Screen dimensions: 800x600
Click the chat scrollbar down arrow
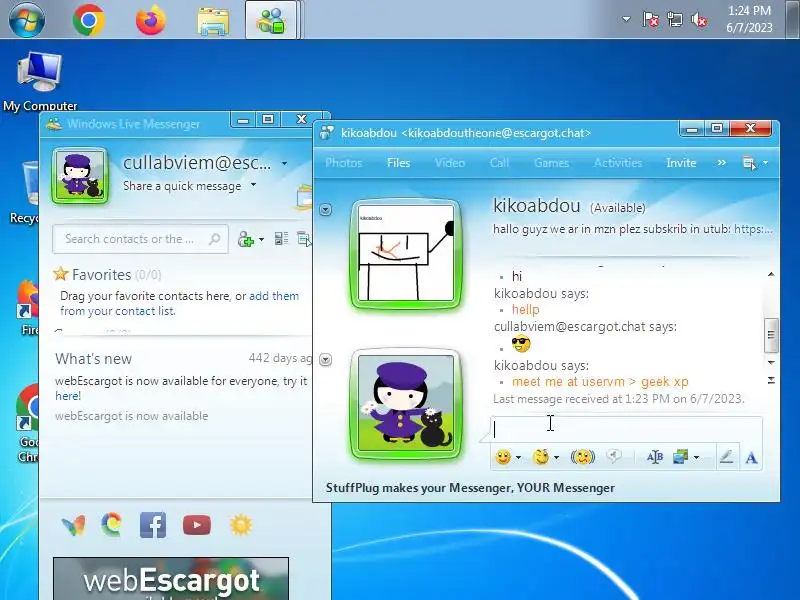click(x=771, y=362)
